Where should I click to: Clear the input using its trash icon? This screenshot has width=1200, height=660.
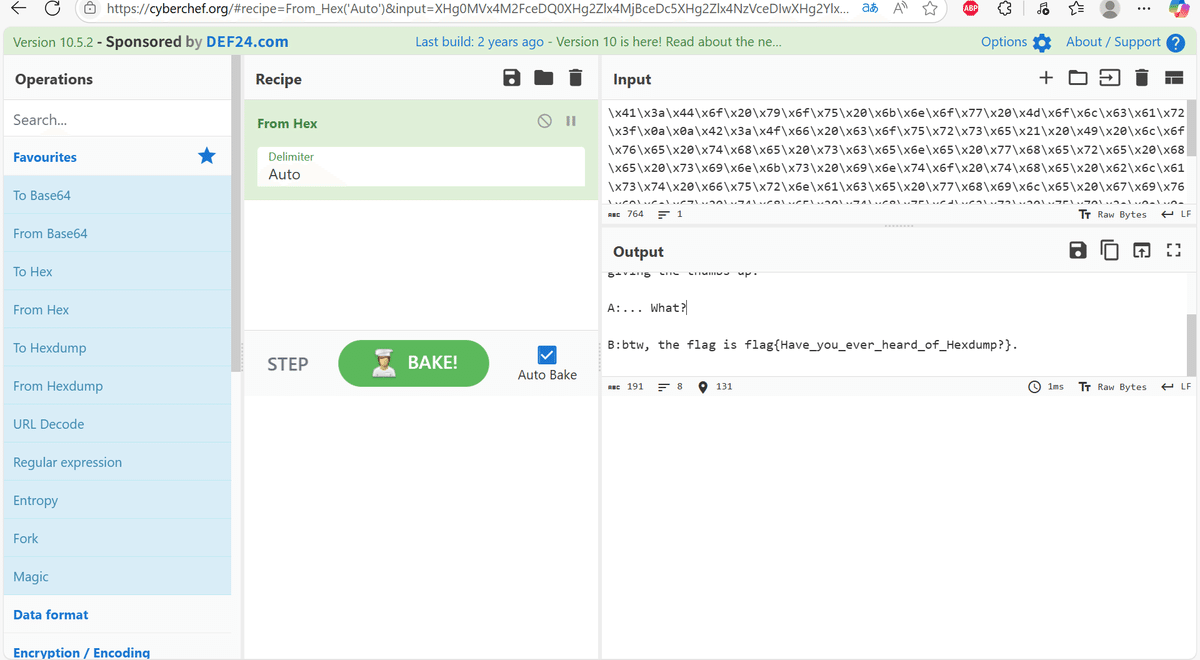click(x=1141, y=76)
